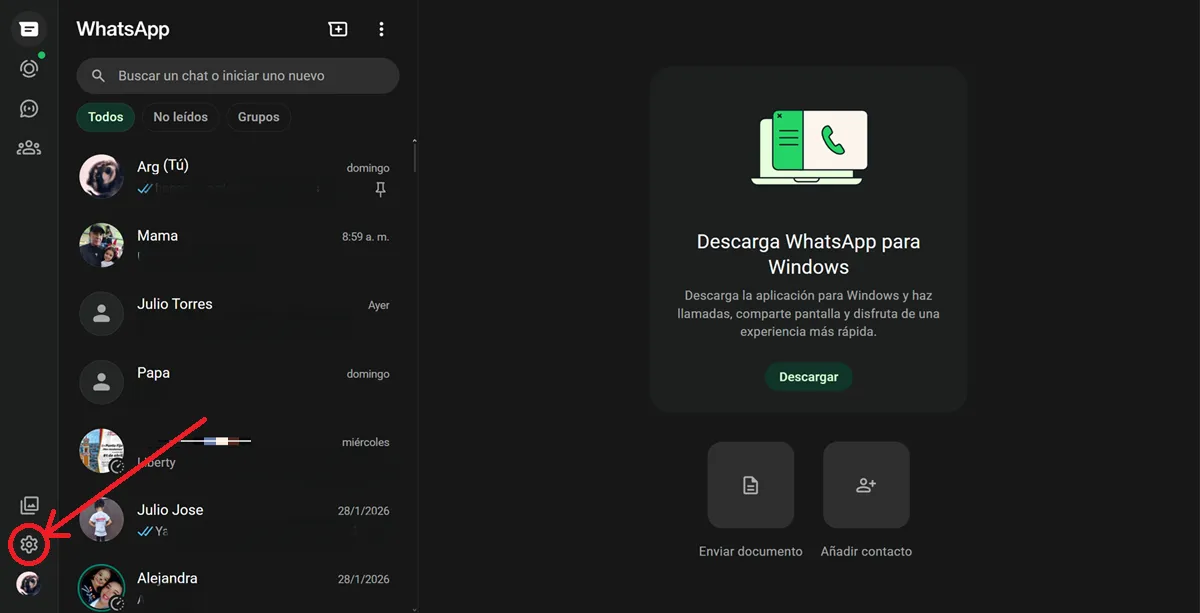Click Mama's chat avatar
The width and height of the screenshot is (1200, 613).
click(x=101, y=245)
